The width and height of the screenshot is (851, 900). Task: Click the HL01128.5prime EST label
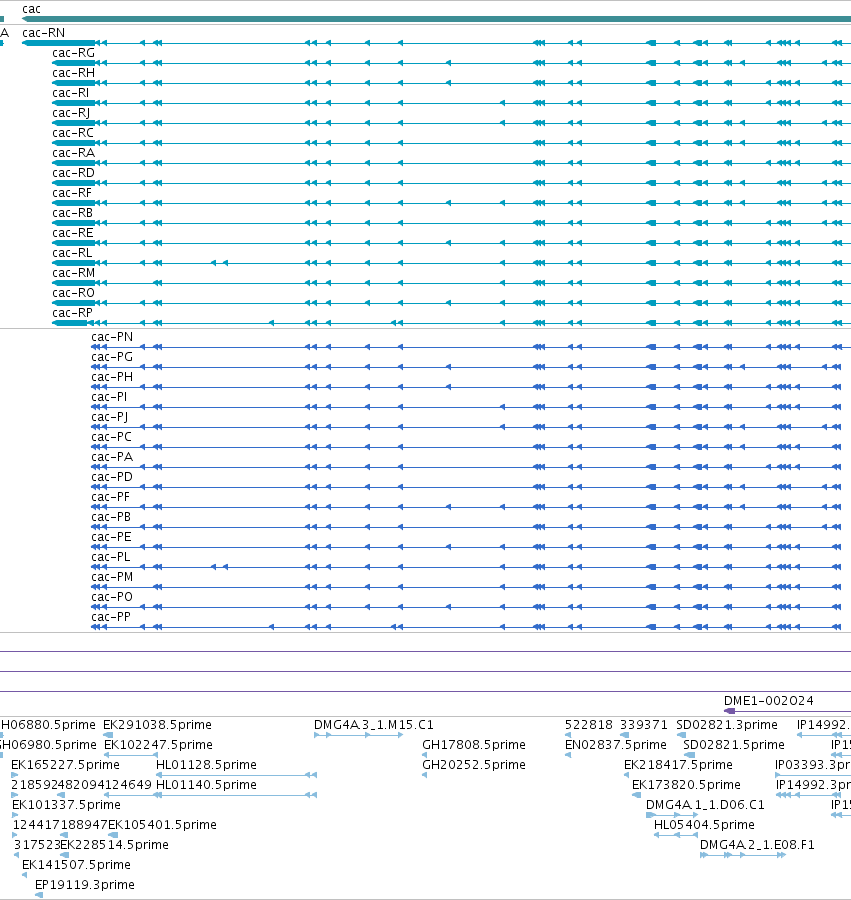click(206, 765)
